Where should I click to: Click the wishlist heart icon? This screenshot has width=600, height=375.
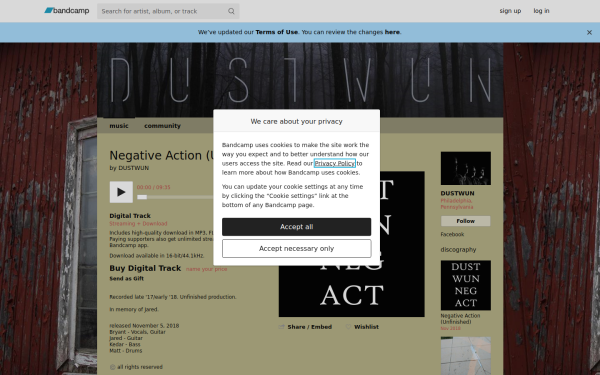(x=348, y=327)
